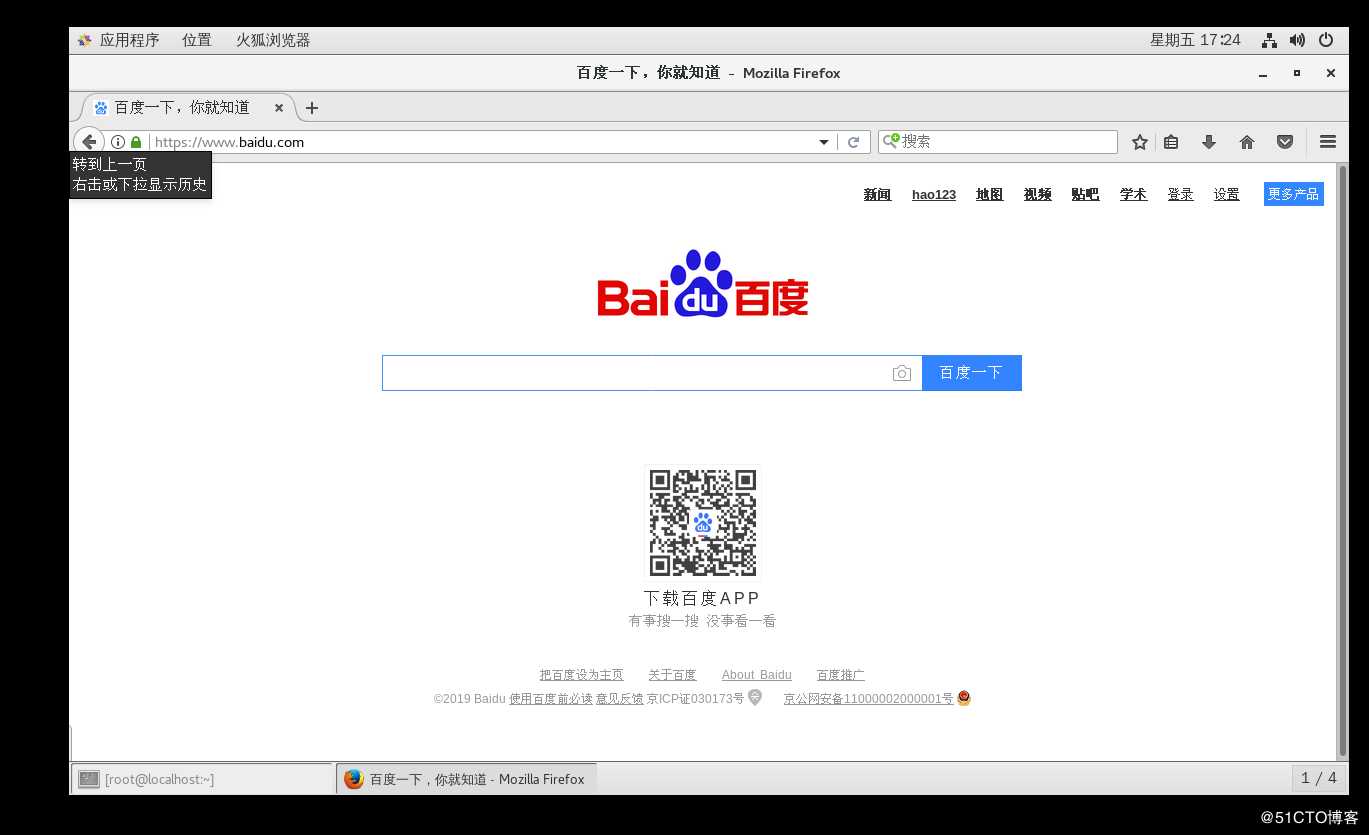
Task: Click the search engine magnifier icon
Action: (x=891, y=141)
